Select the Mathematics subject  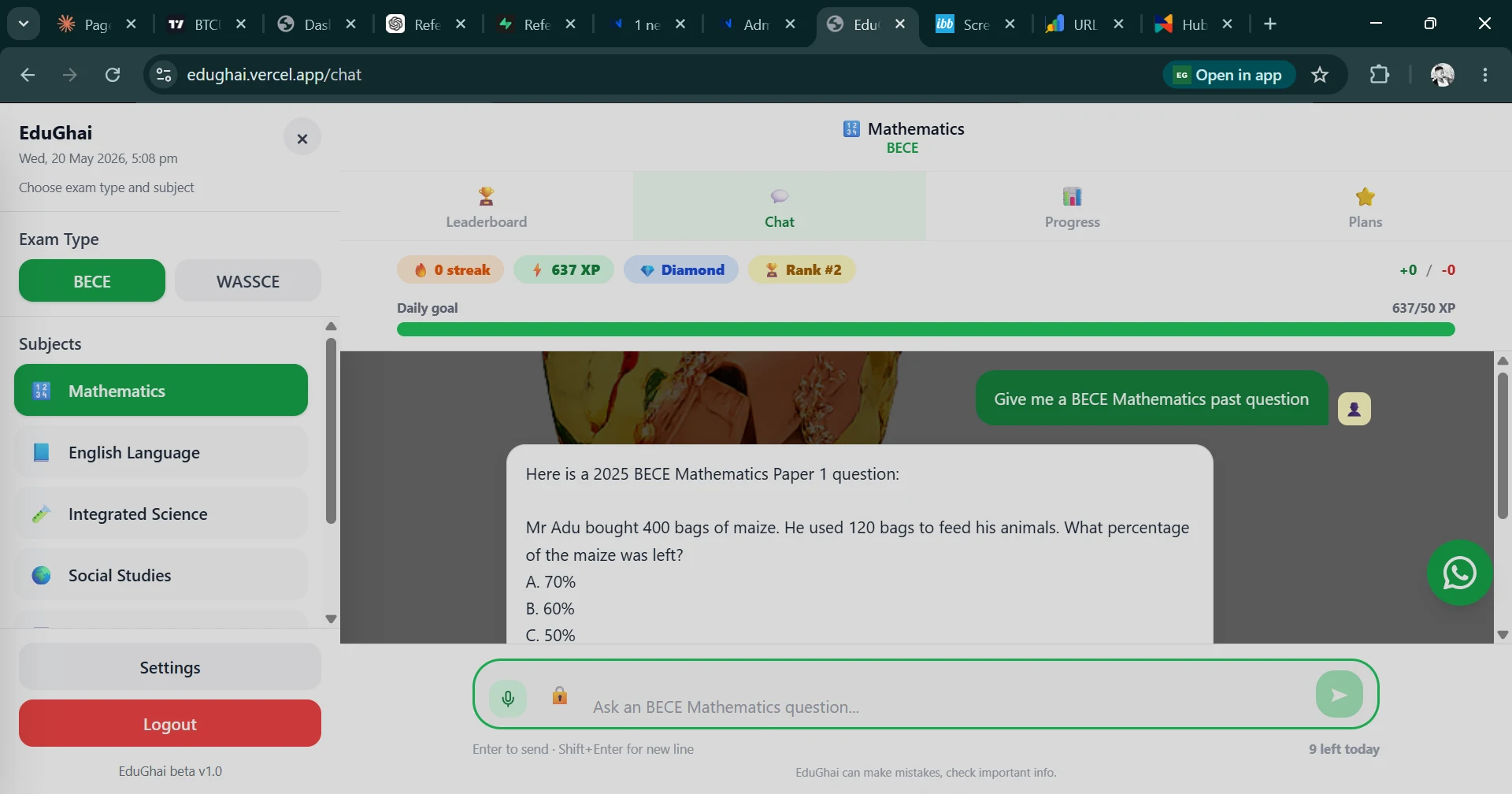pos(161,390)
